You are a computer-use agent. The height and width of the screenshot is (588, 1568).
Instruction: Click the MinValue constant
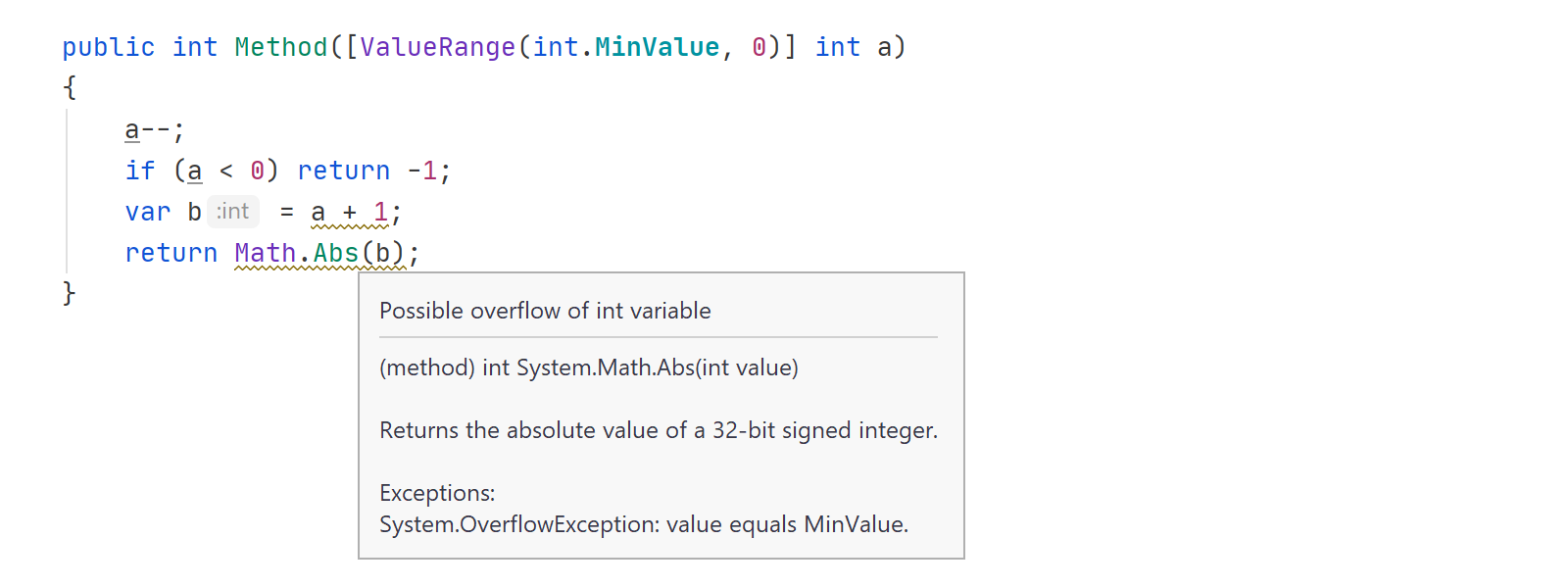[x=658, y=47]
